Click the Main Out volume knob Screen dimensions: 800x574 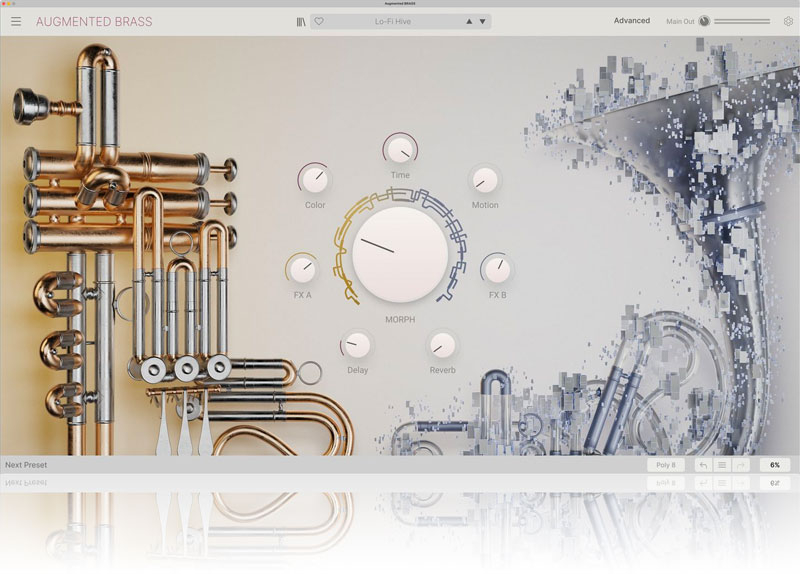[x=704, y=21]
